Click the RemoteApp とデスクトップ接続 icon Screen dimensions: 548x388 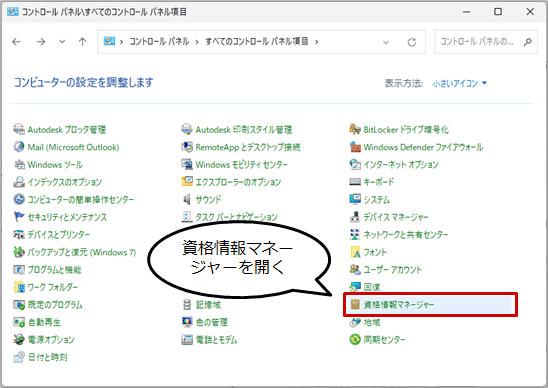pyautogui.click(x=187, y=147)
